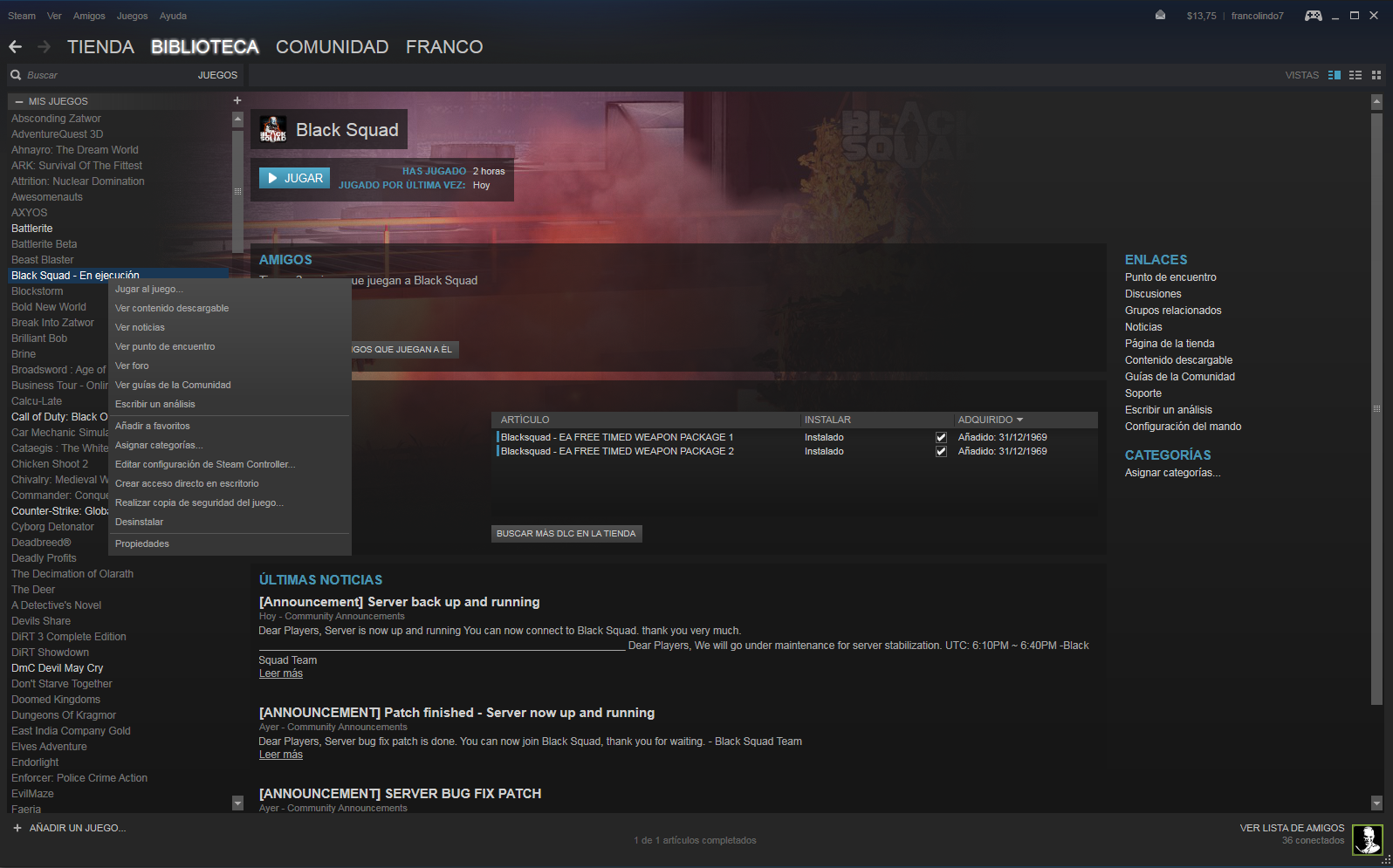1393x868 pixels.
Task: Open the inbox notifications icon
Action: [1160, 15]
